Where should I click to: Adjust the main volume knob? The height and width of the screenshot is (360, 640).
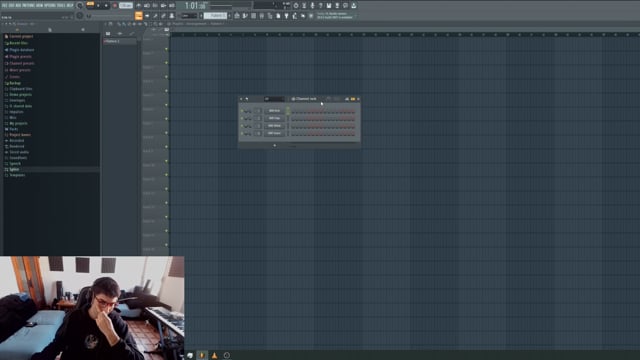(80, 6)
